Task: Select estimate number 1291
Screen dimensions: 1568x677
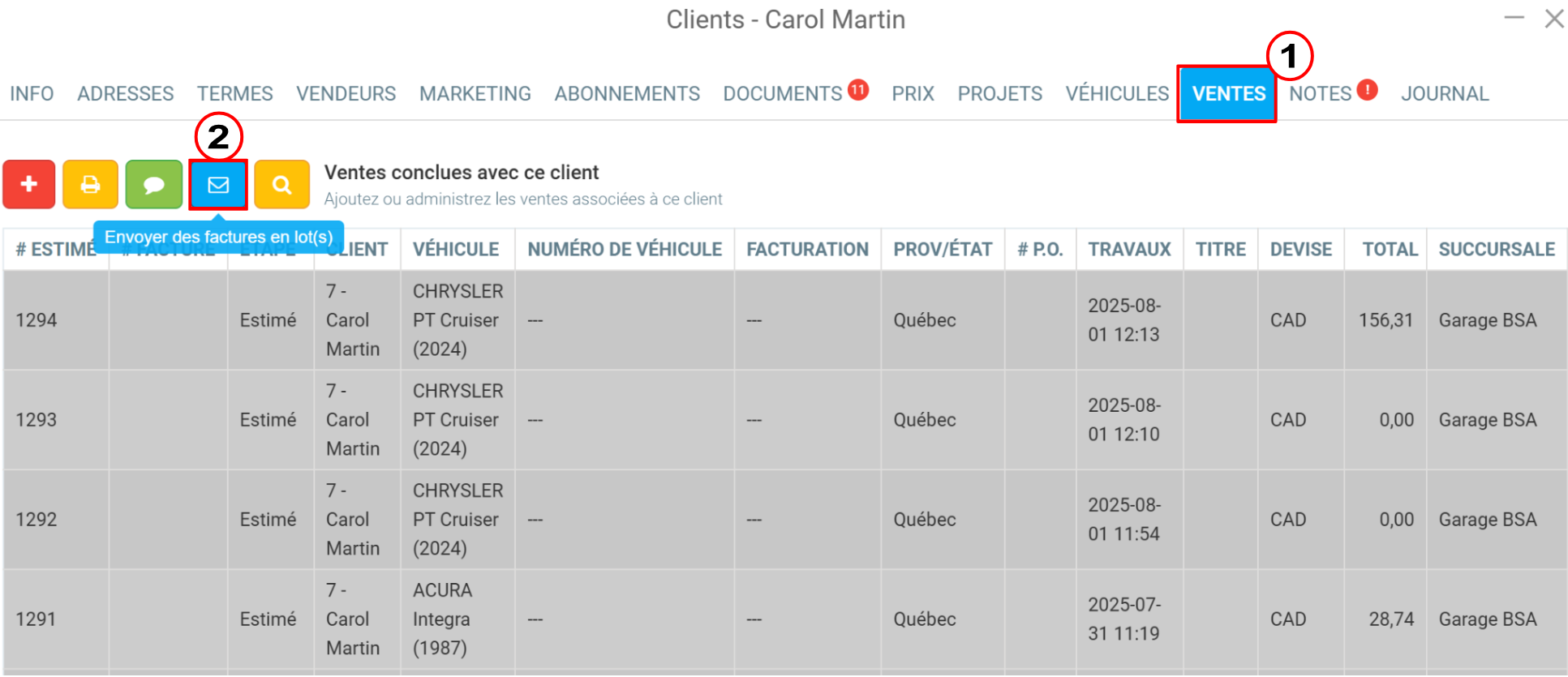Action: pos(37,619)
